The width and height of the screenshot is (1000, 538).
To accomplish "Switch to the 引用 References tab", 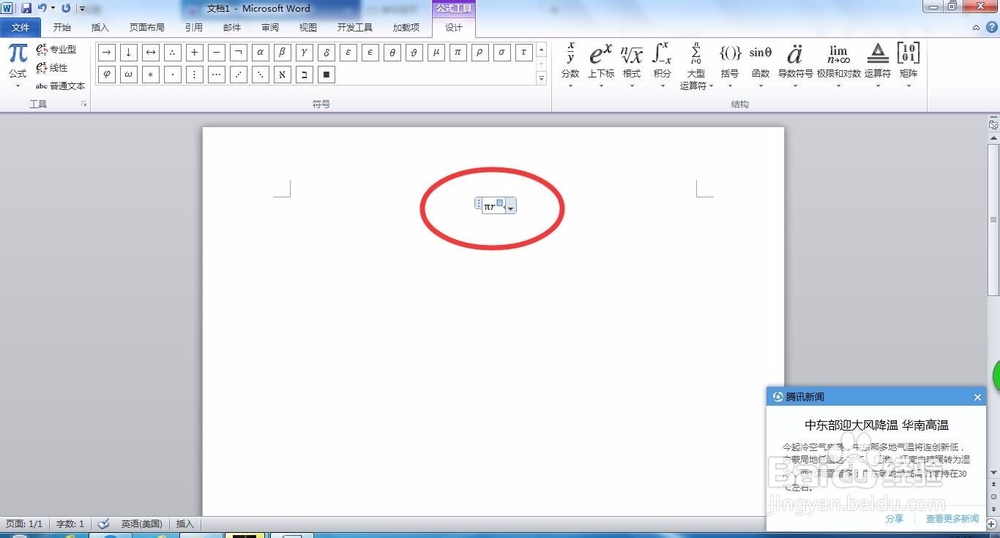I will click(194, 27).
